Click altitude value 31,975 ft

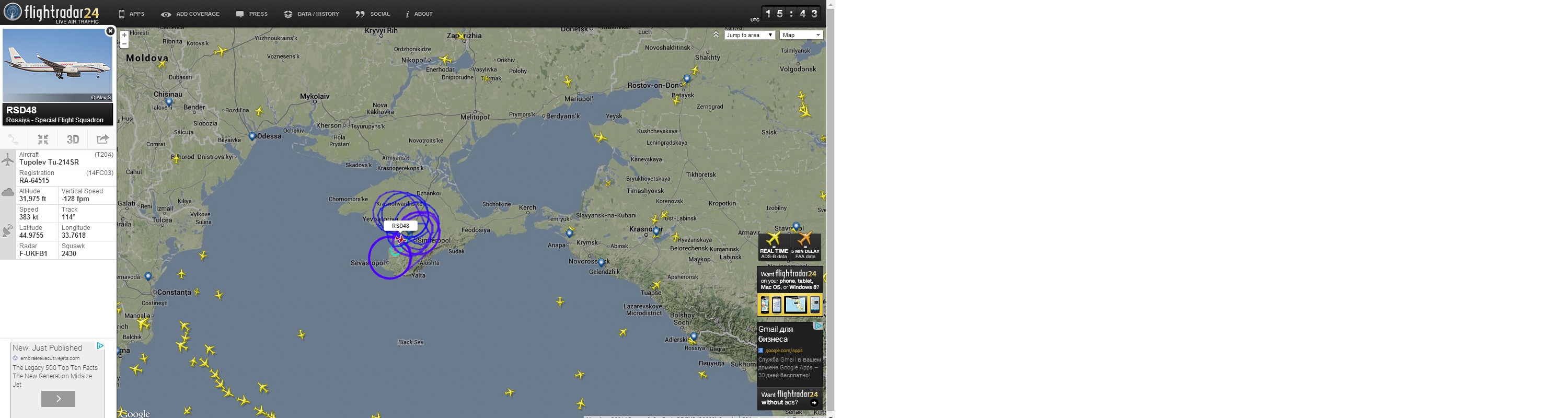point(33,199)
